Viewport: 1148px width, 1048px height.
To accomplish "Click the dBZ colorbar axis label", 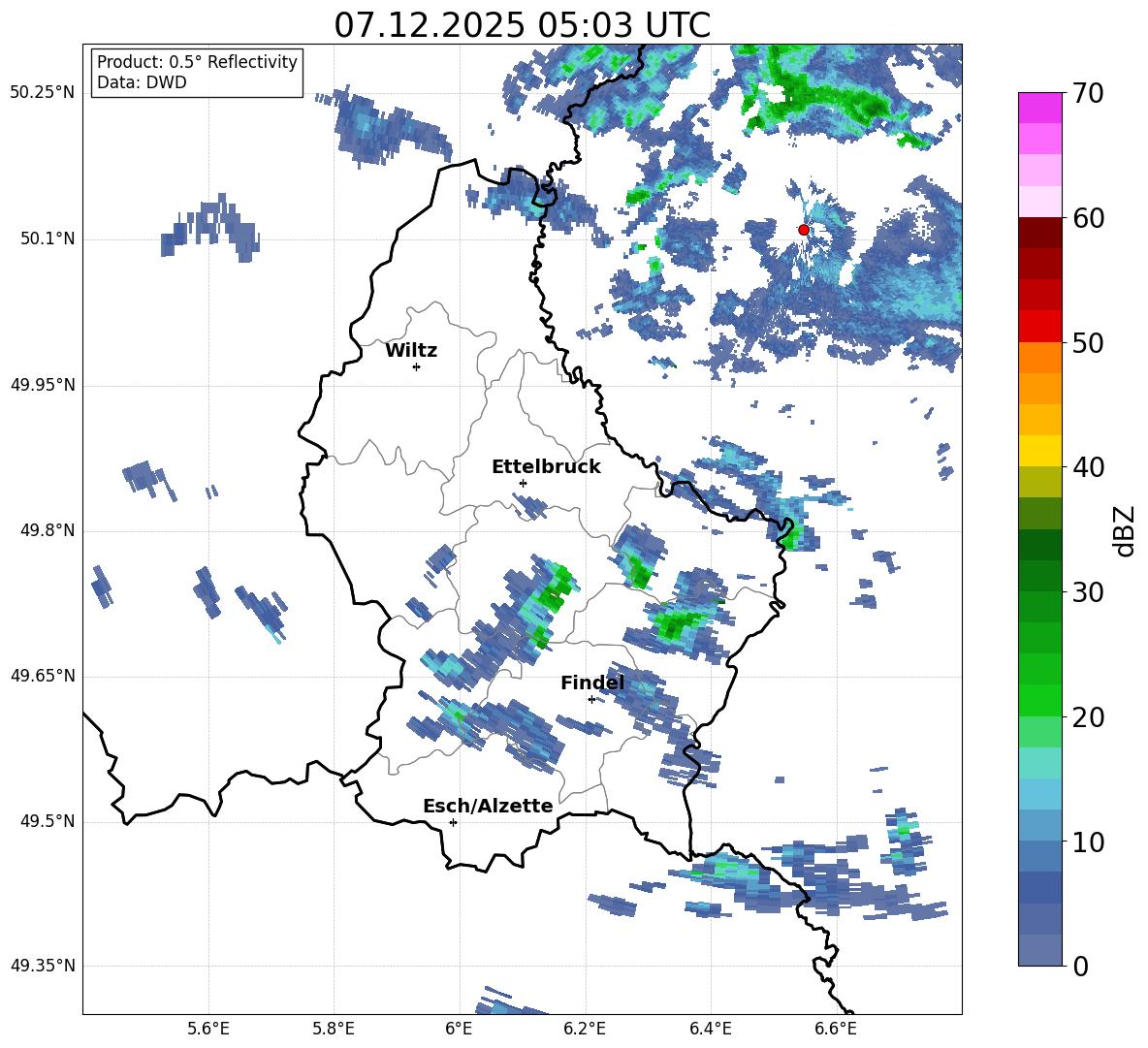I will pyautogui.click(x=1125, y=530).
